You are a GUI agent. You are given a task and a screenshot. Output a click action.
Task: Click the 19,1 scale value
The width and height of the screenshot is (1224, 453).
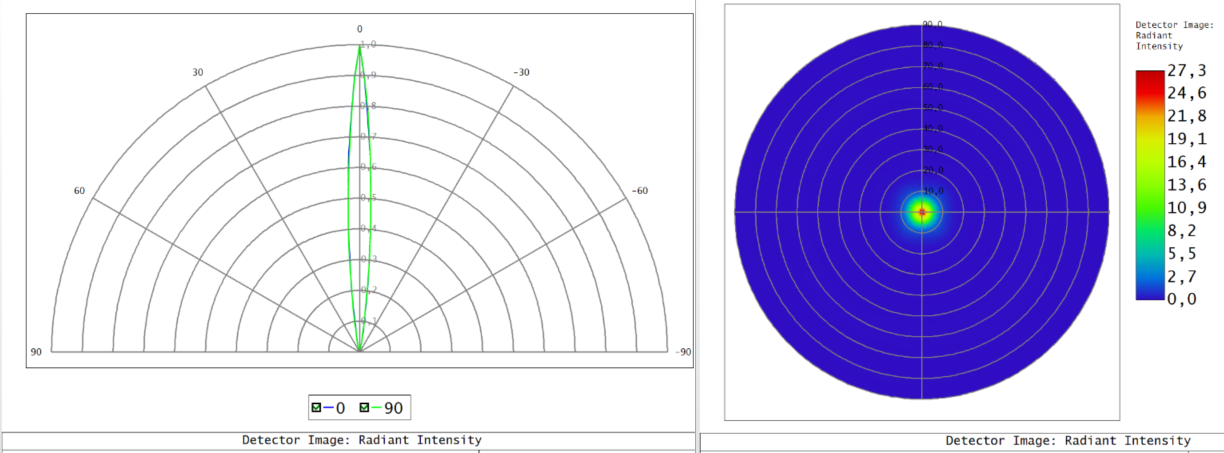pyautogui.click(x=1189, y=139)
